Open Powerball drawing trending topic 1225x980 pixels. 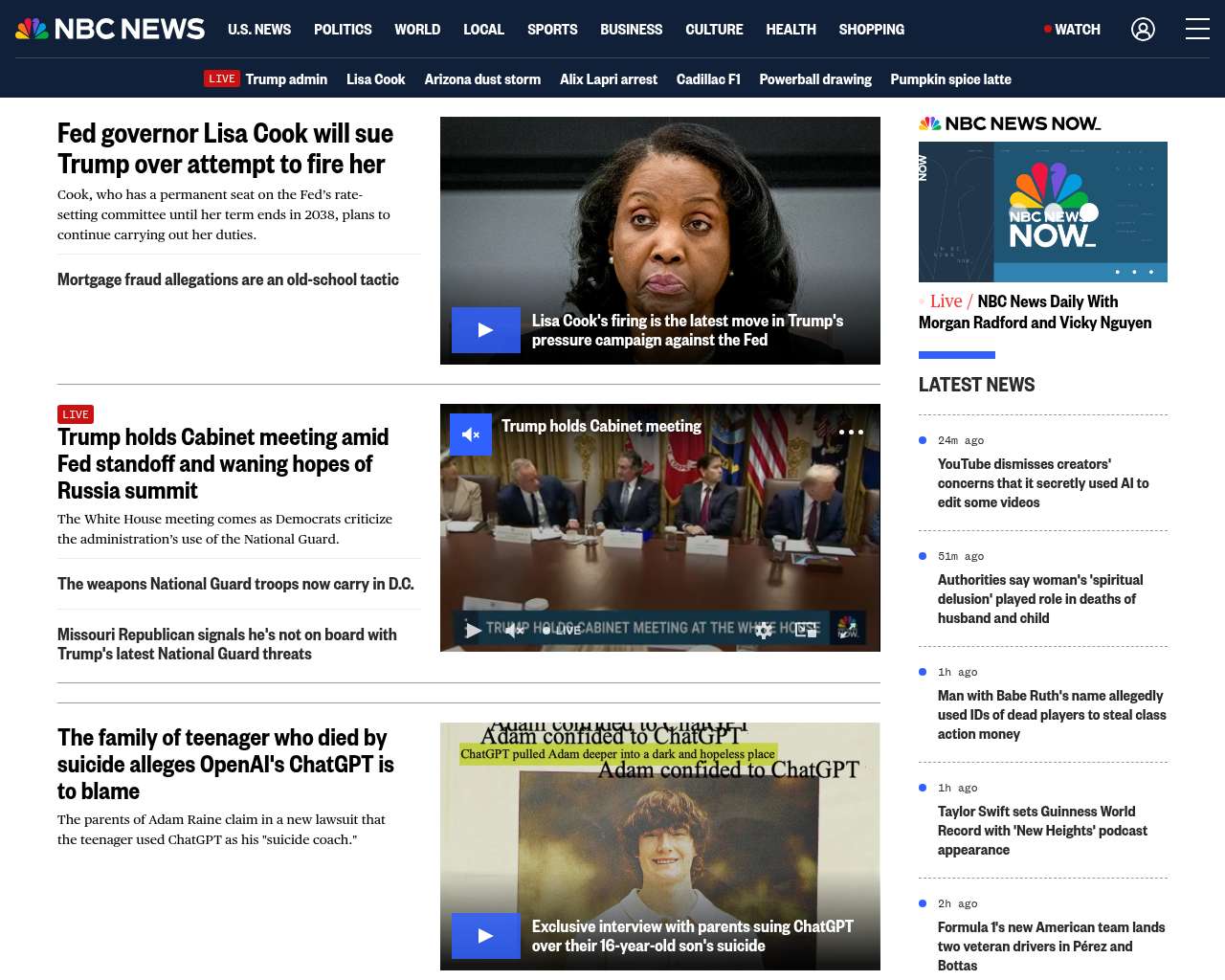tap(815, 79)
